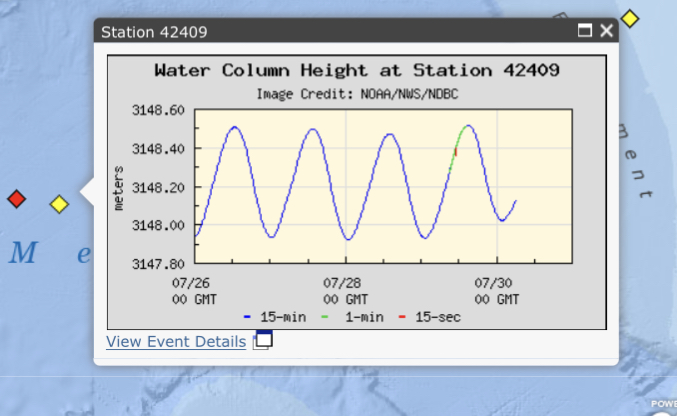Click the yellow diamond marker beside the red one
Viewport: 677px width, 416px height.
[59, 204]
